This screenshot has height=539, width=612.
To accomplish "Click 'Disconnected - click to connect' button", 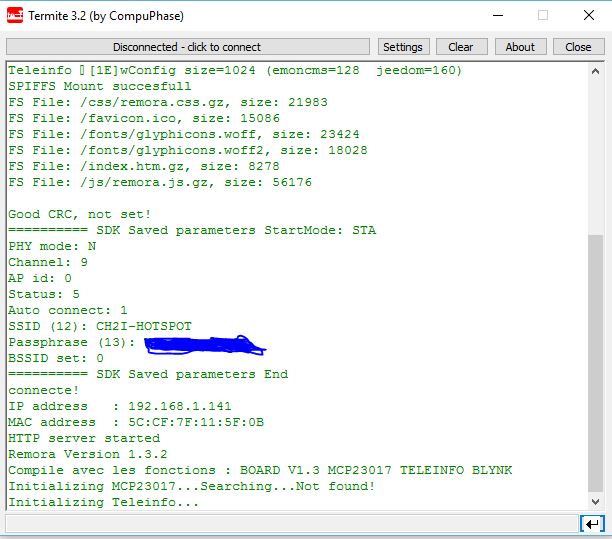I will 188,47.
